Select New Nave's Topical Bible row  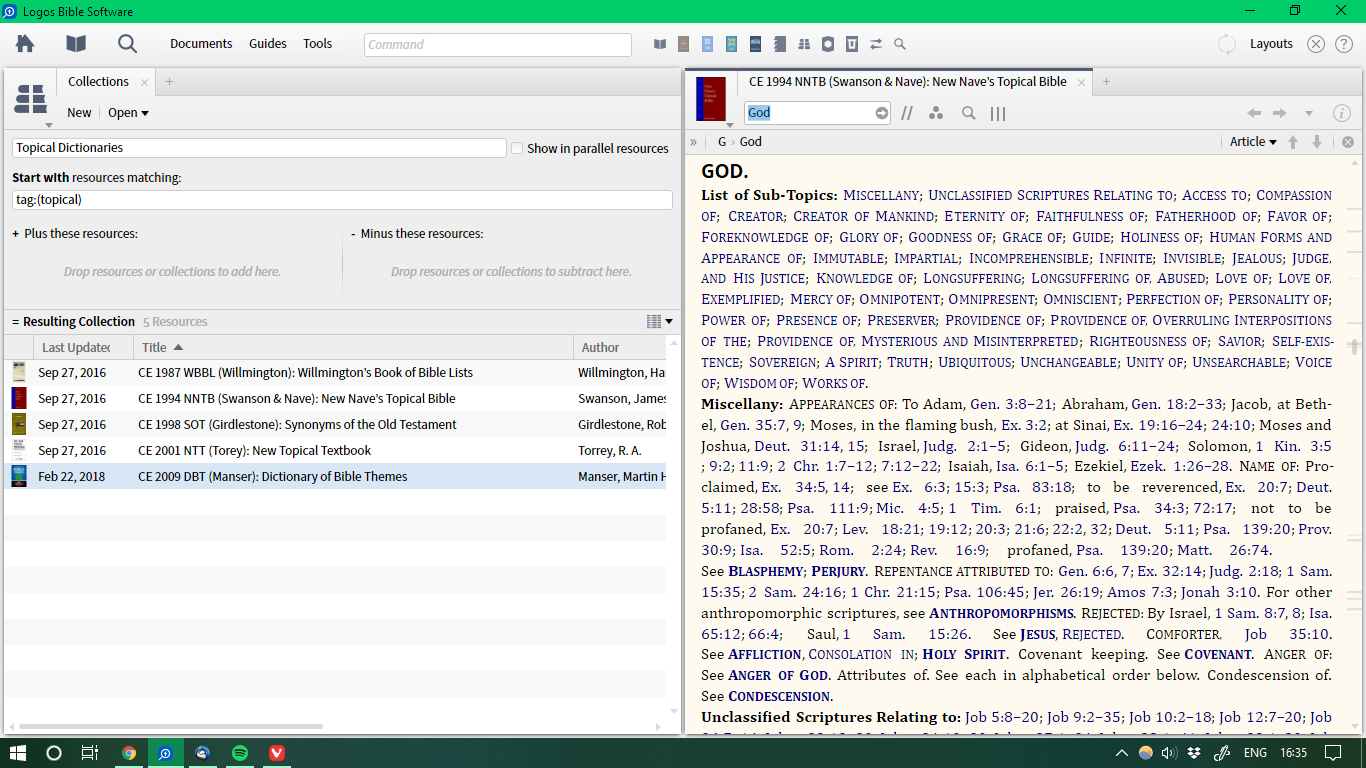pyautogui.click(x=335, y=398)
